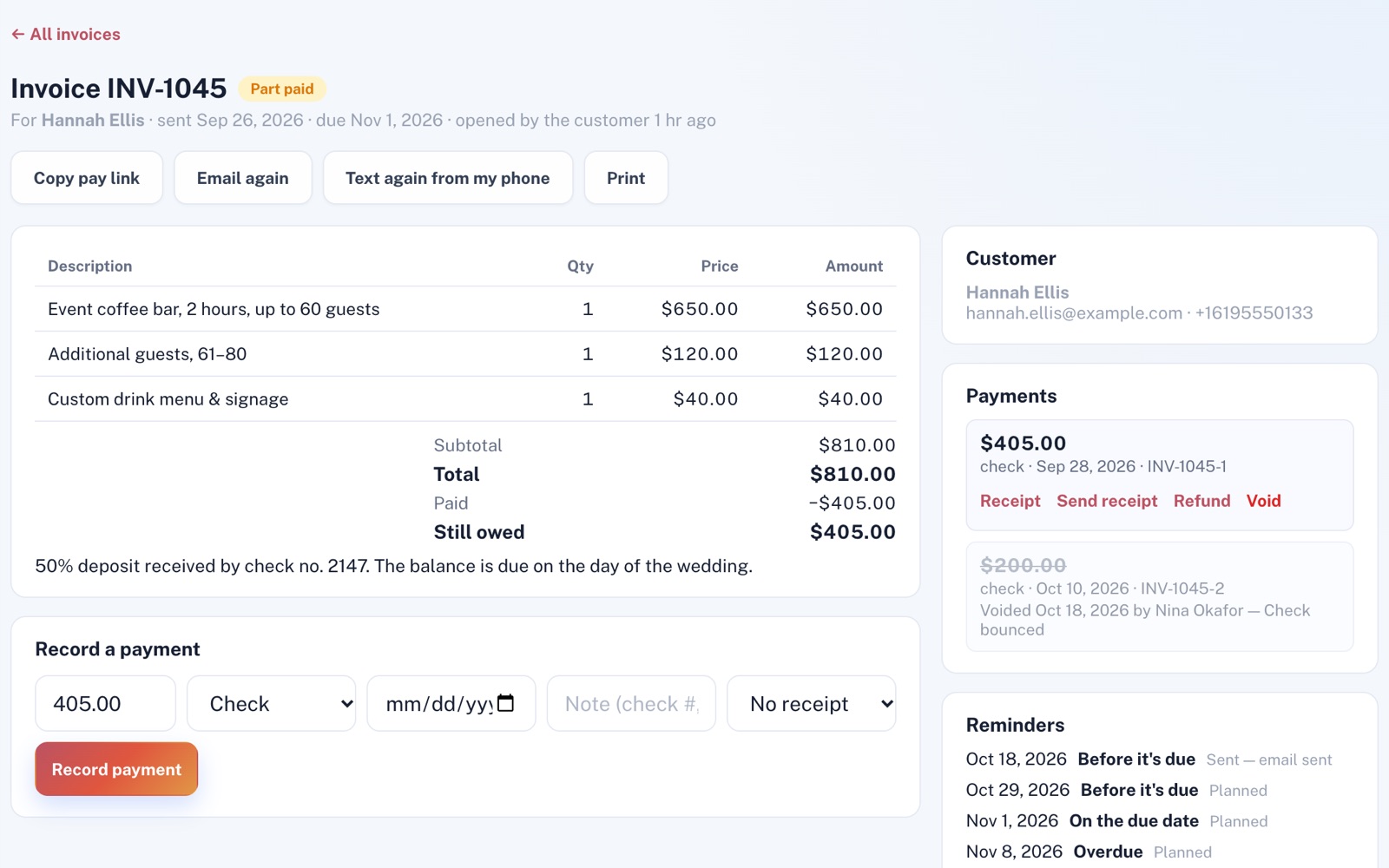Select the Hannah Ellis customer name in header

click(93, 121)
